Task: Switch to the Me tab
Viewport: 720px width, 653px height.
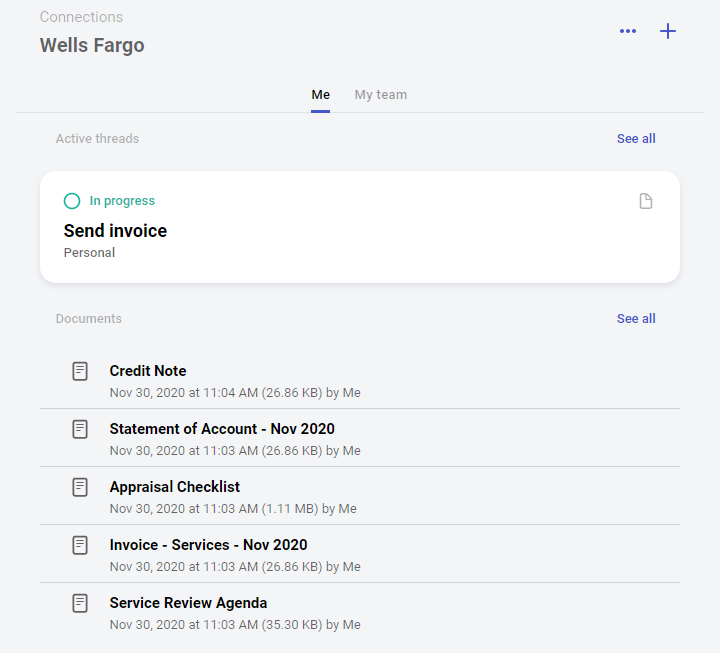Action: click(321, 95)
